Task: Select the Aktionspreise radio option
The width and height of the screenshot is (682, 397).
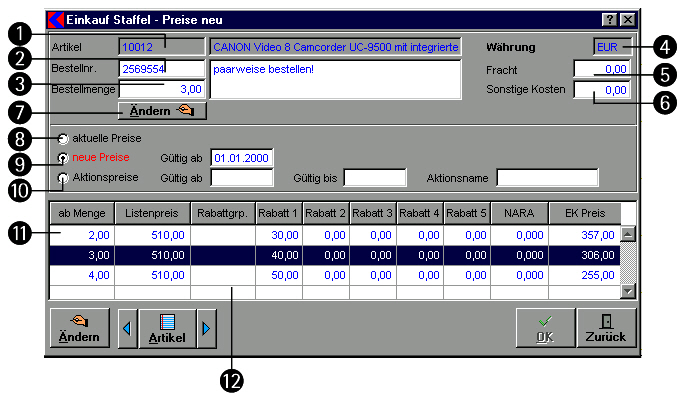Action: coord(64,178)
